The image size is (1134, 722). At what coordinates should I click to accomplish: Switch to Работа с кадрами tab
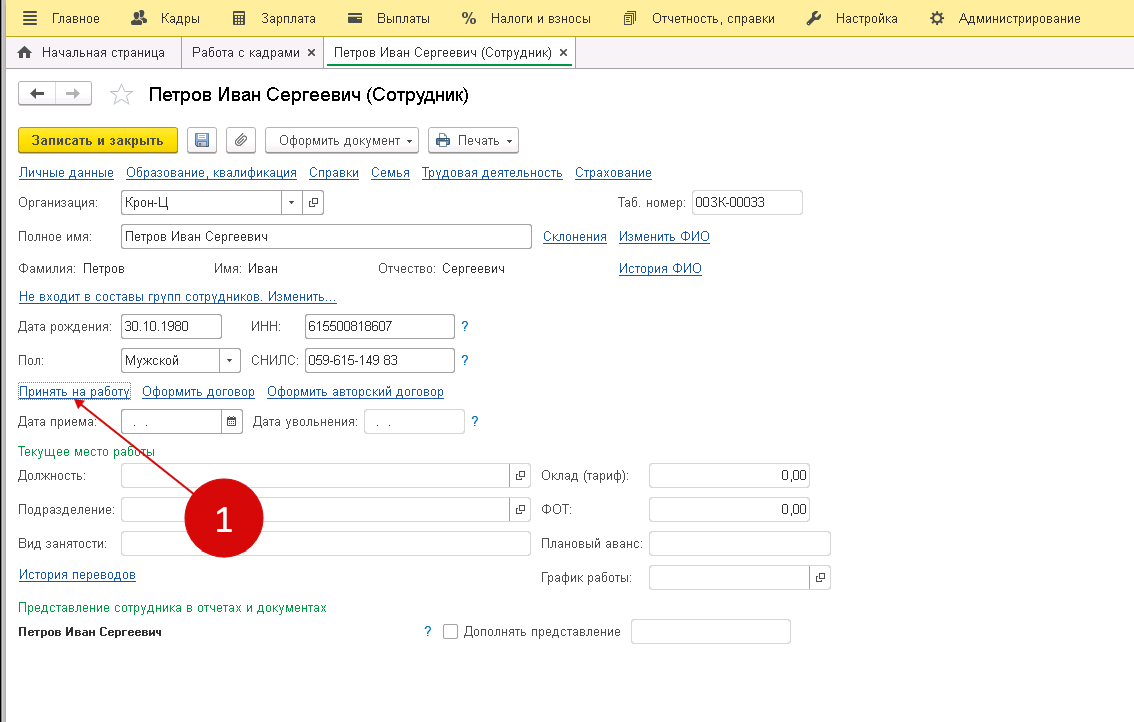click(245, 52)
